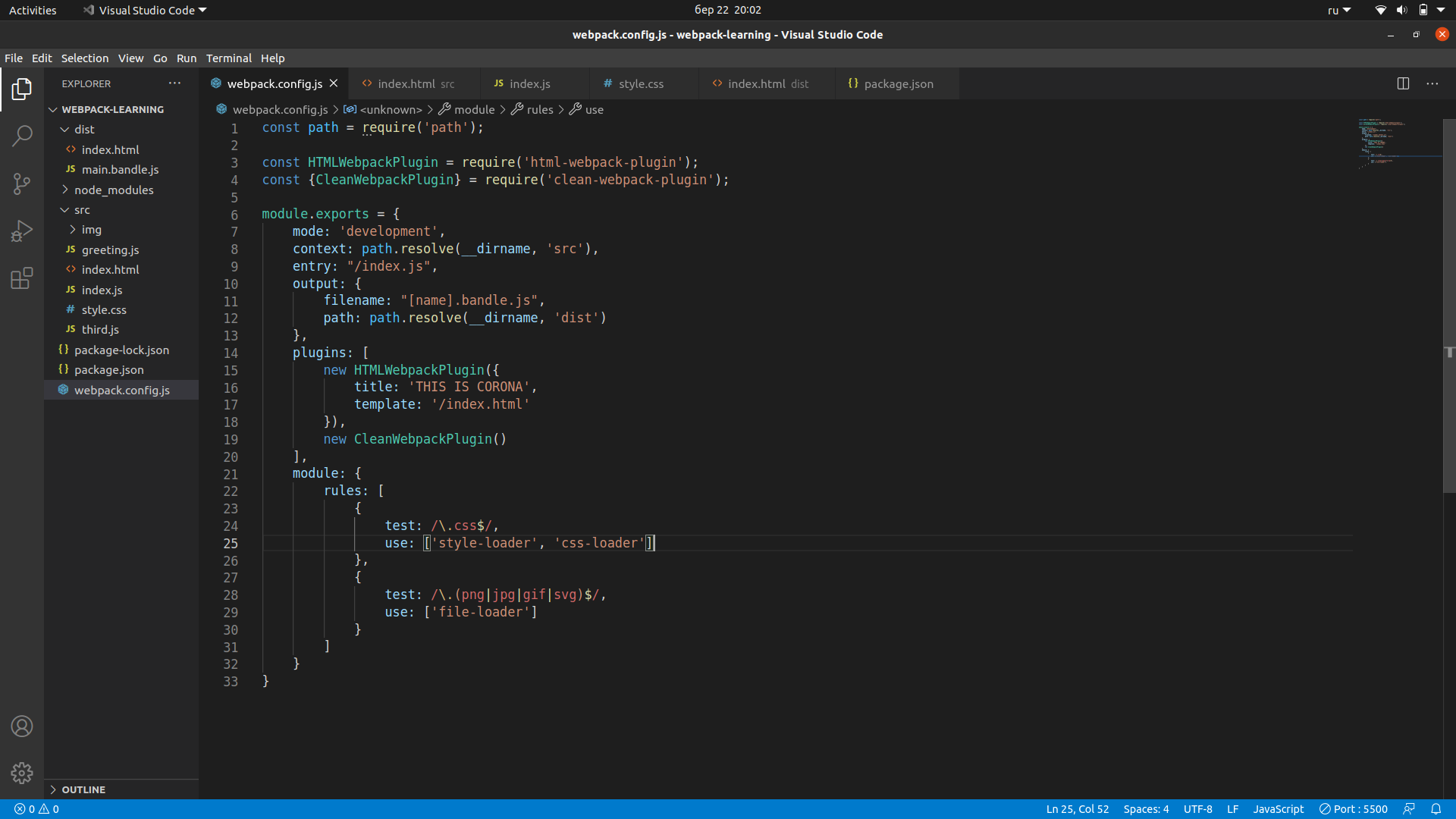Screen dimensions: 1456x819
Task: Click webpack.config.js in the breadcrumb
Action: 272,109
